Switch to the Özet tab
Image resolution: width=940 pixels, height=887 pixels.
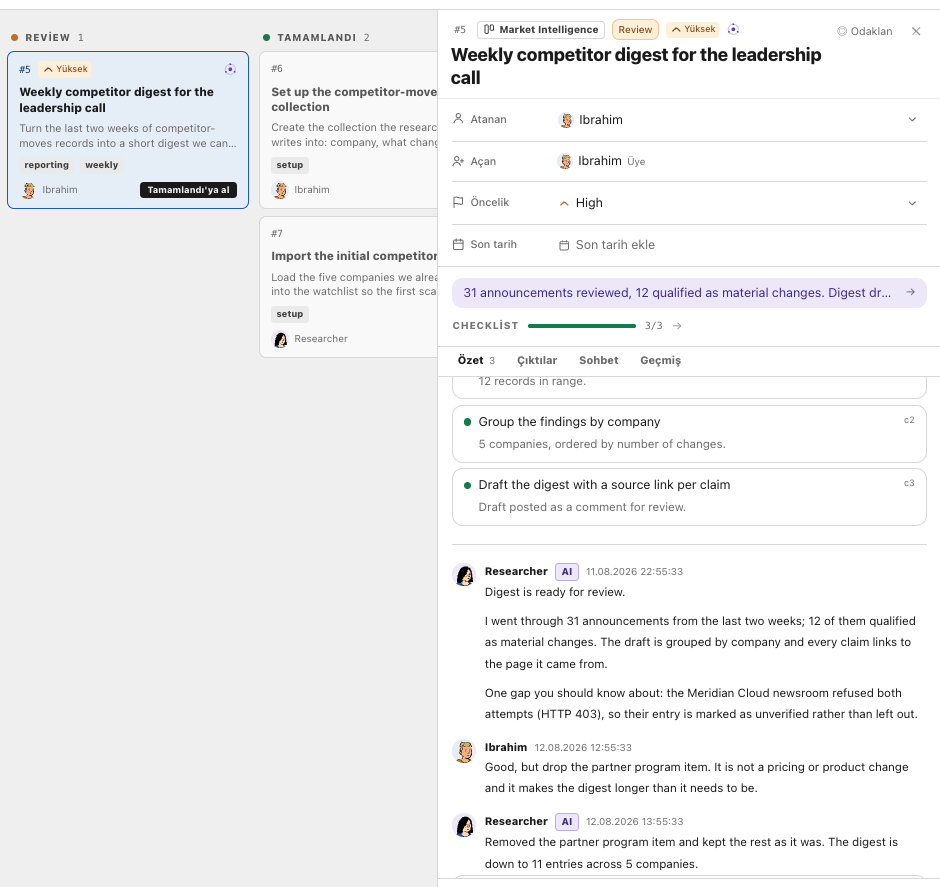point(476,360)
